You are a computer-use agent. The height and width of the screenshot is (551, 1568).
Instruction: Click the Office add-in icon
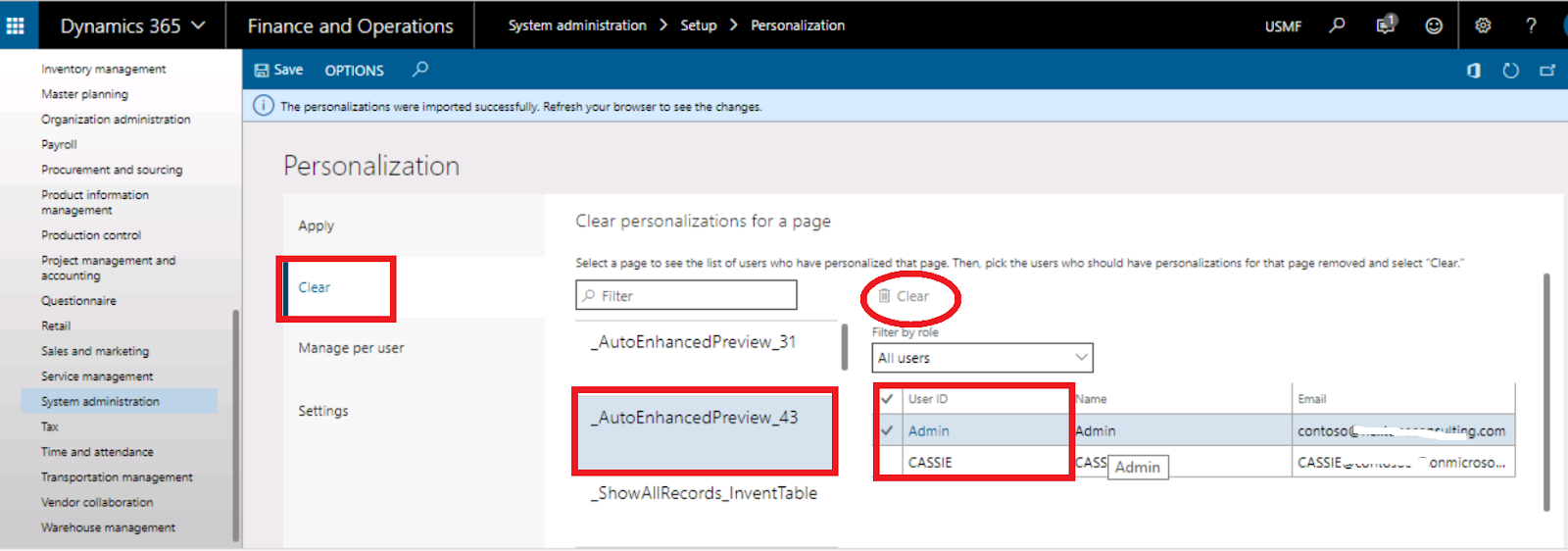(1473, 71)
